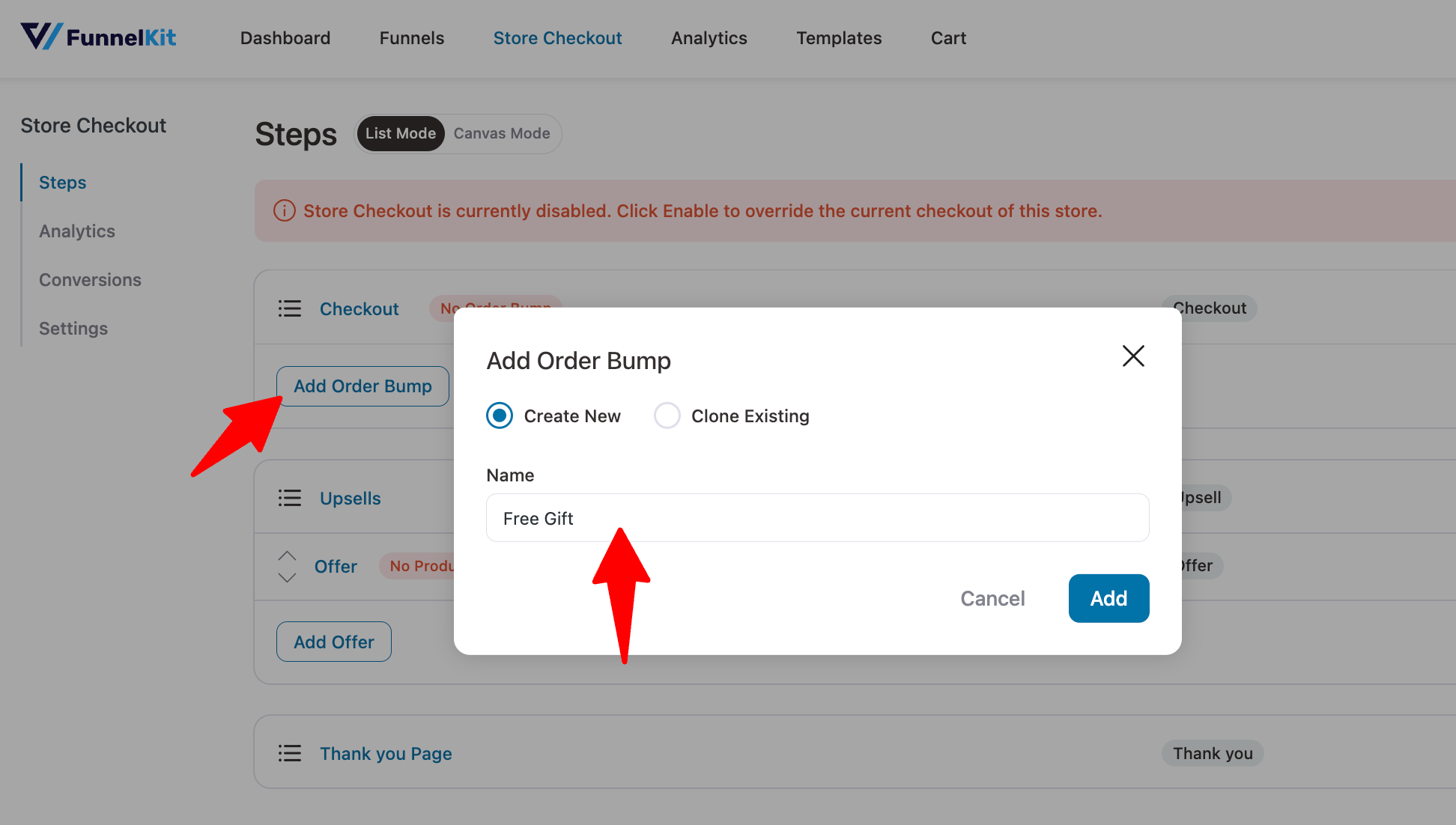Viewport: 1456px width, 825px height.
Task: Click the Add Offer button
Action: [334, 642]
